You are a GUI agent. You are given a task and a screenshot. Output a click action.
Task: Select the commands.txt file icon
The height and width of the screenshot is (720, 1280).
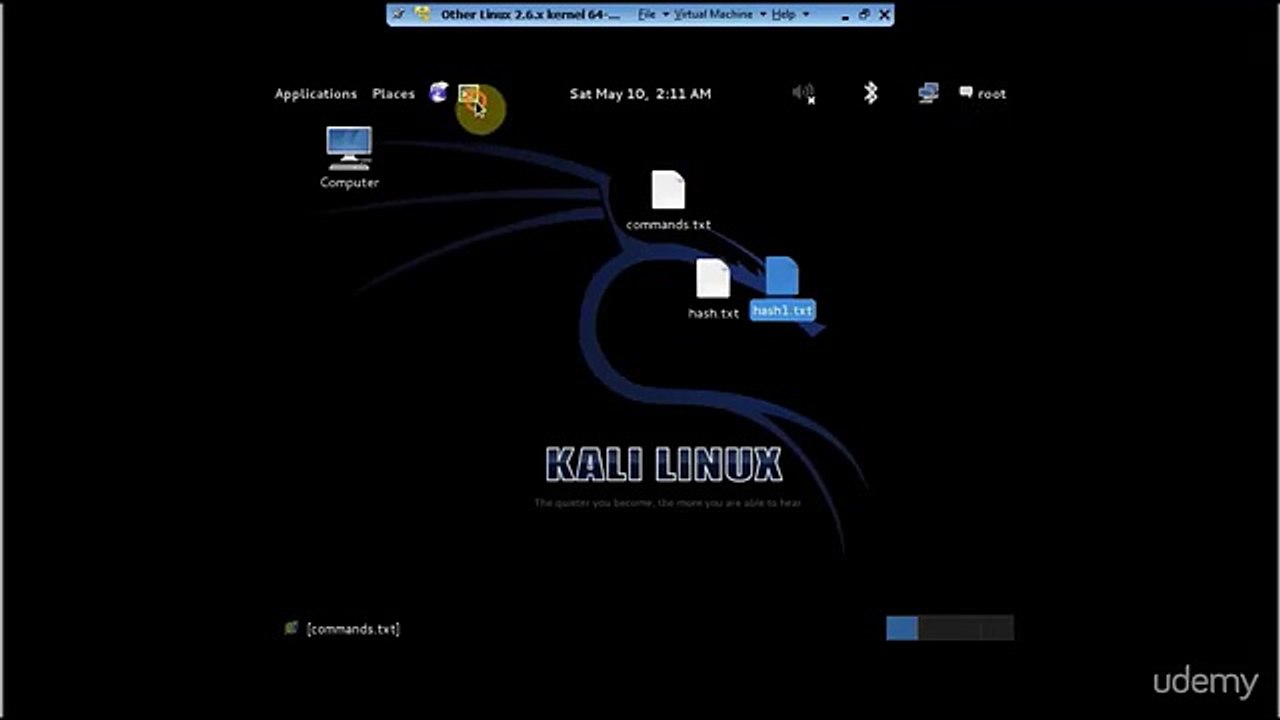tap(668, 190)
